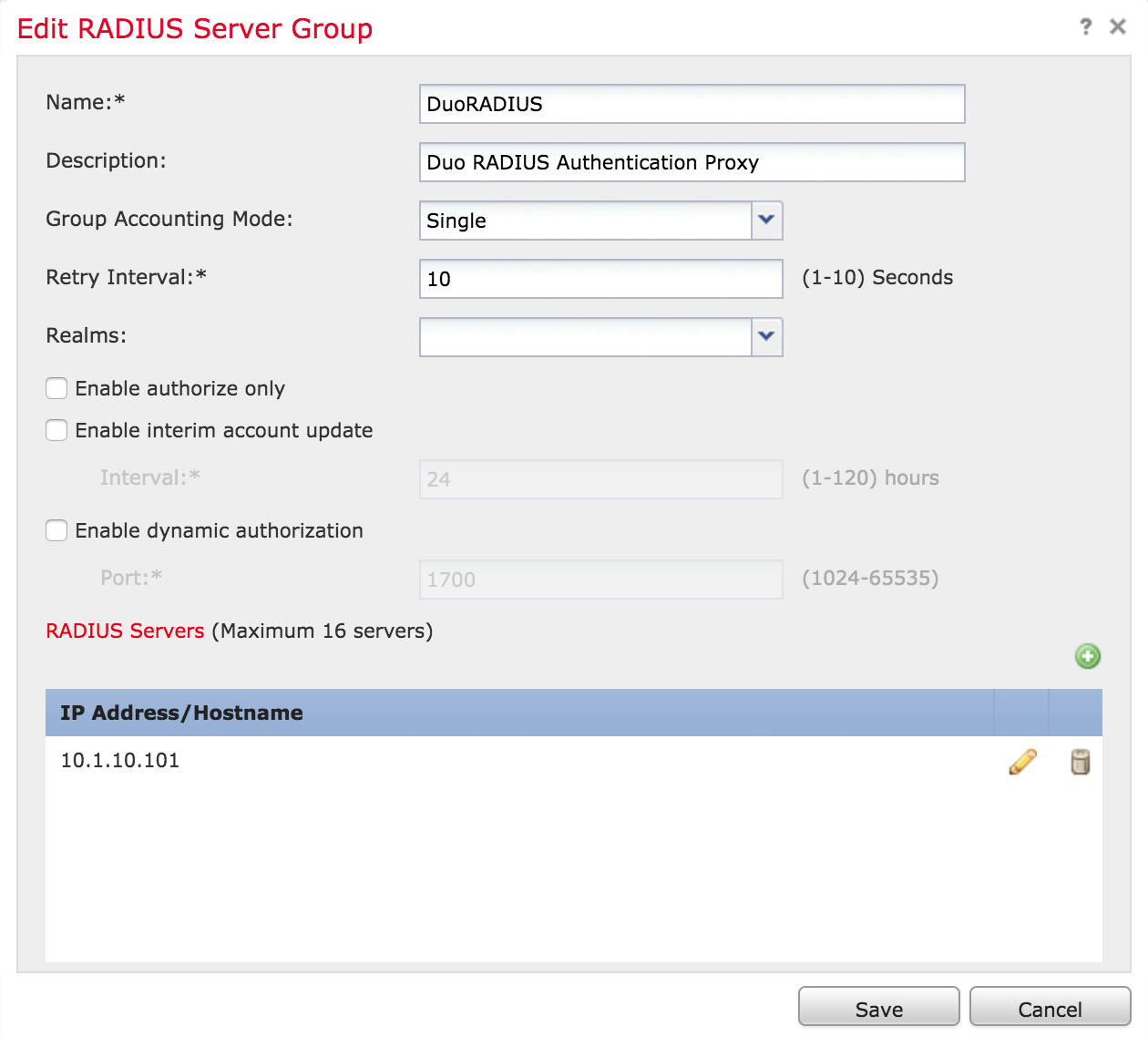Click the disabled Interval hours field

600,478
